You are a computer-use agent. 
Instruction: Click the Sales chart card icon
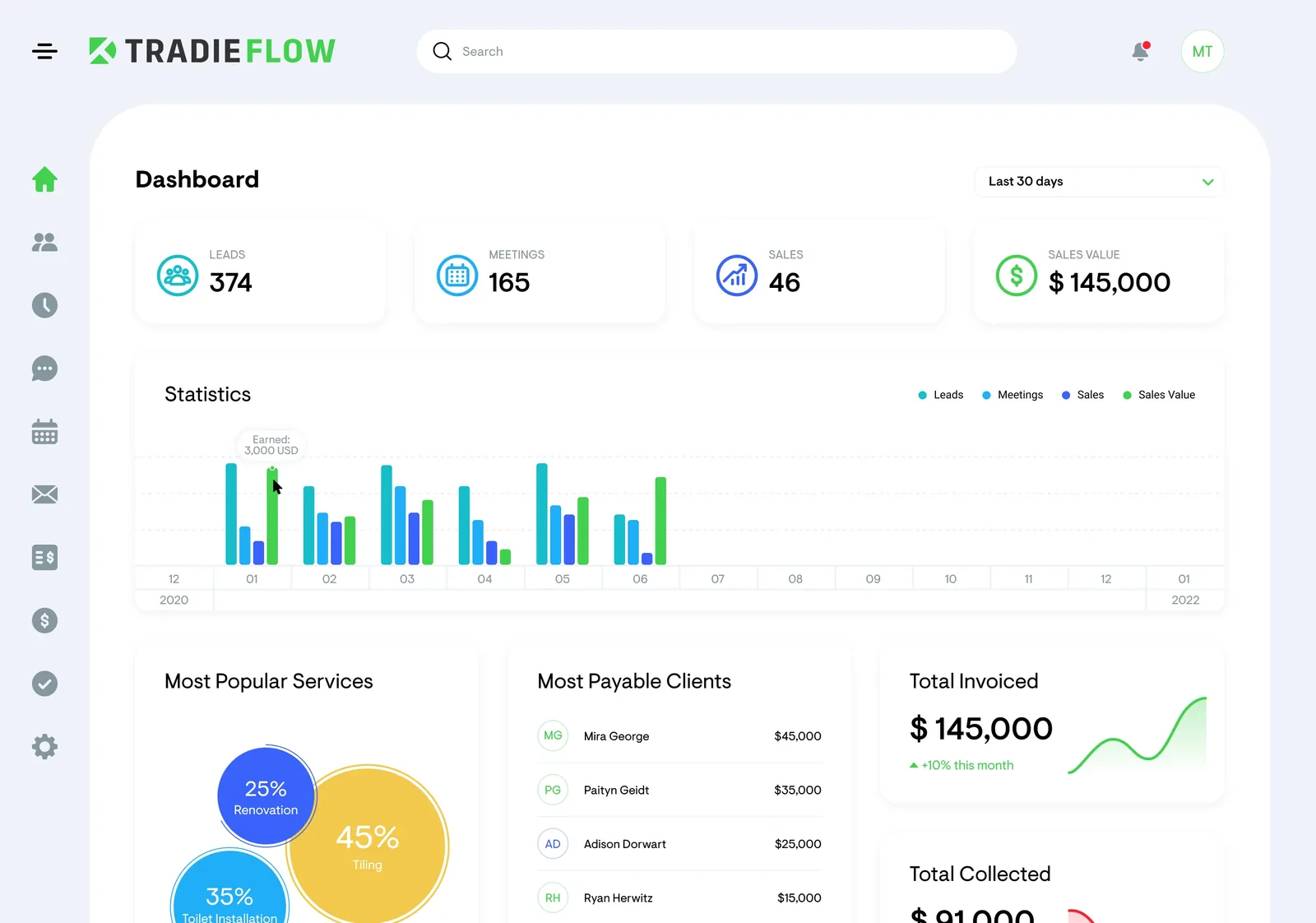tap(737, 276)
